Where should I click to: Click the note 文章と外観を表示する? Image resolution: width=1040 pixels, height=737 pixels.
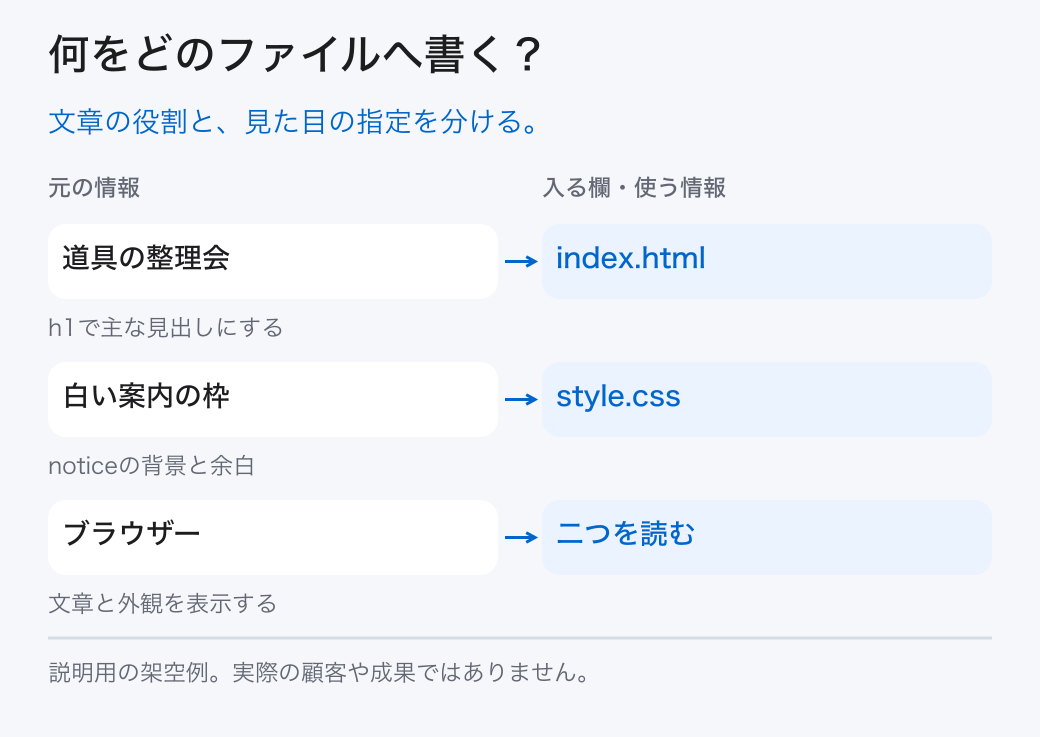click(162, 604)
